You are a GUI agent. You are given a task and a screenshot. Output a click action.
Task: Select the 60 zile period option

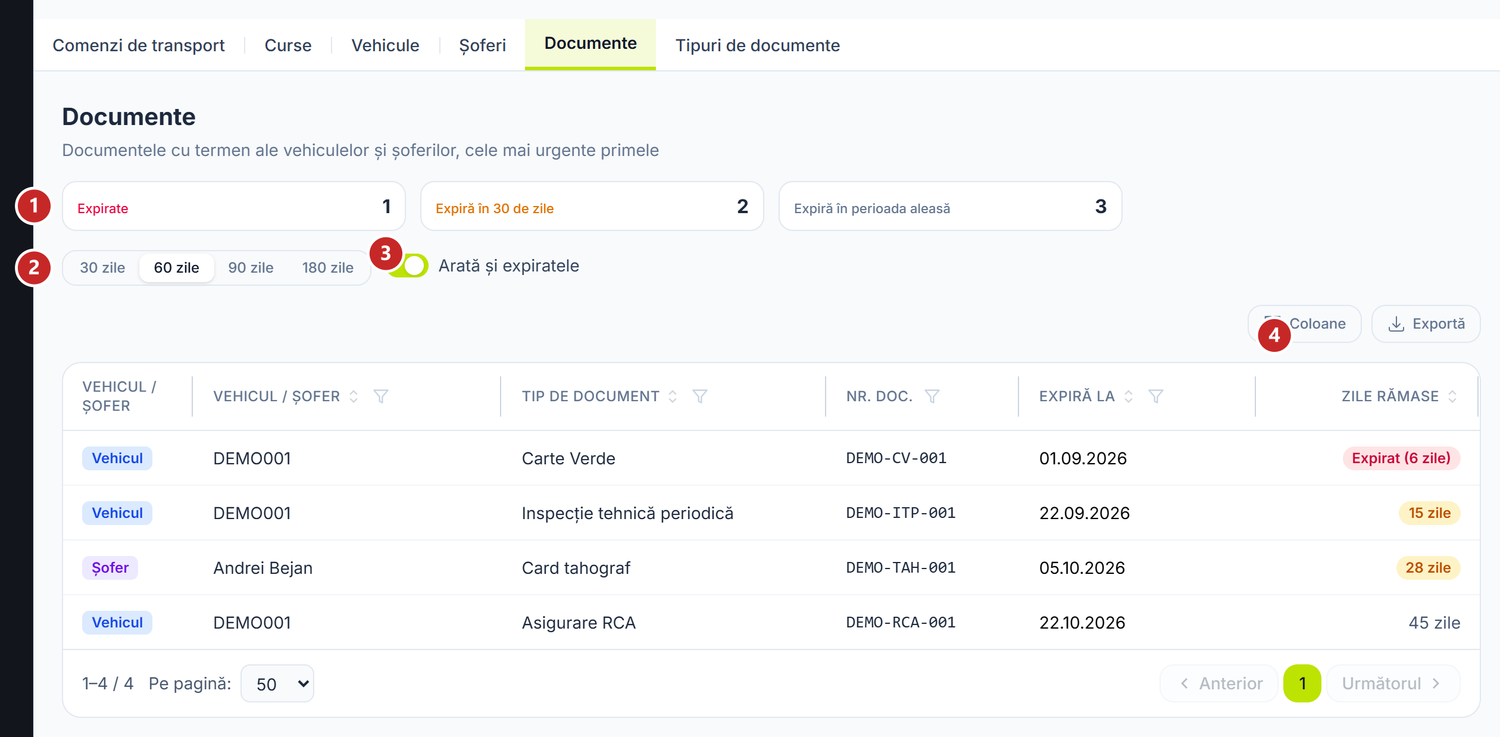[177, 268]
